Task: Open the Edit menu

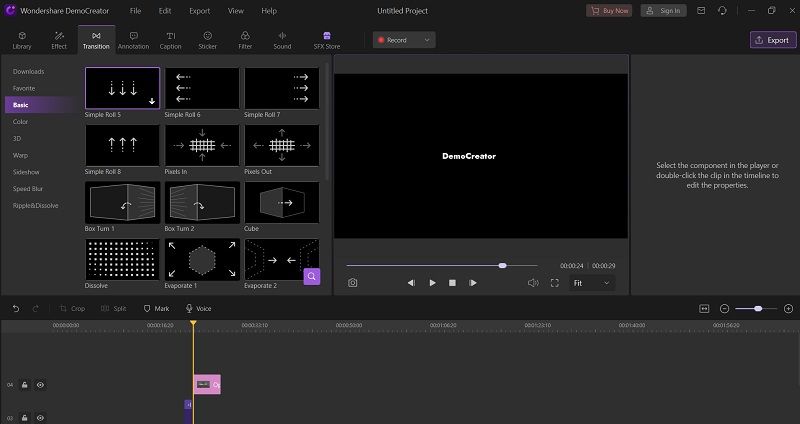Action: 165,11
